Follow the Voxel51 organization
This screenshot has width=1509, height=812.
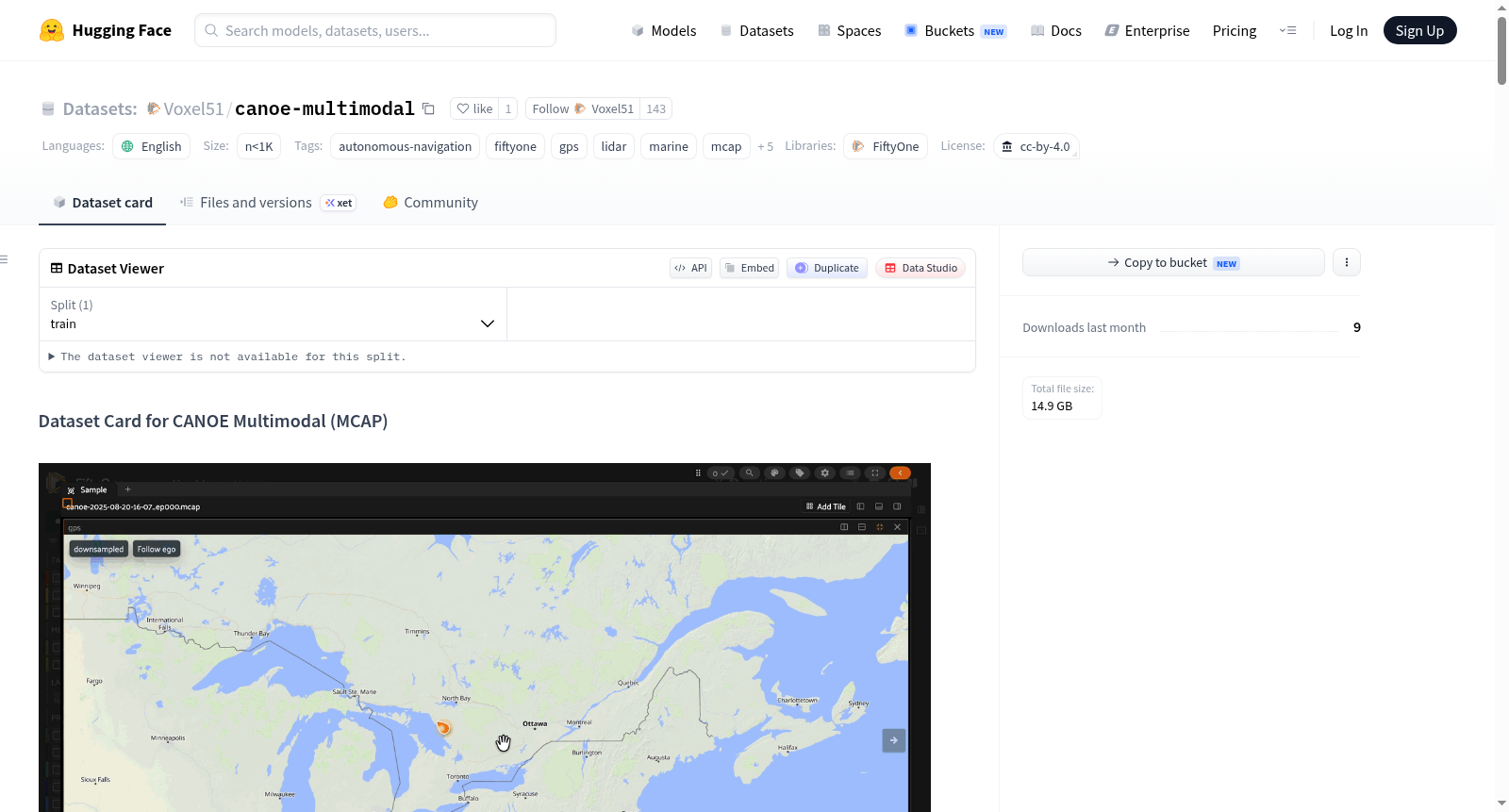coord(583,108)
